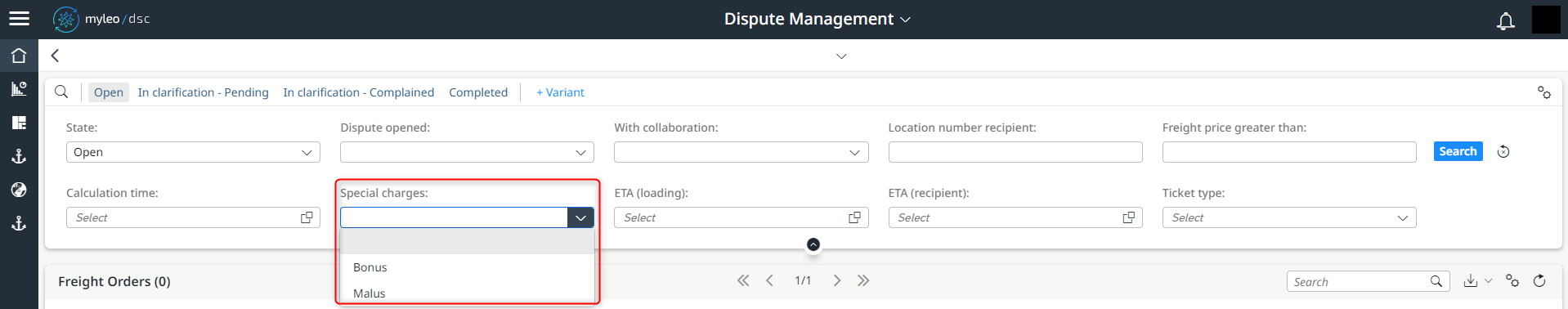This screenshot has width=1568, height=309.
Task: Choose Bonus in Special charges list
Action: [467, 267]
